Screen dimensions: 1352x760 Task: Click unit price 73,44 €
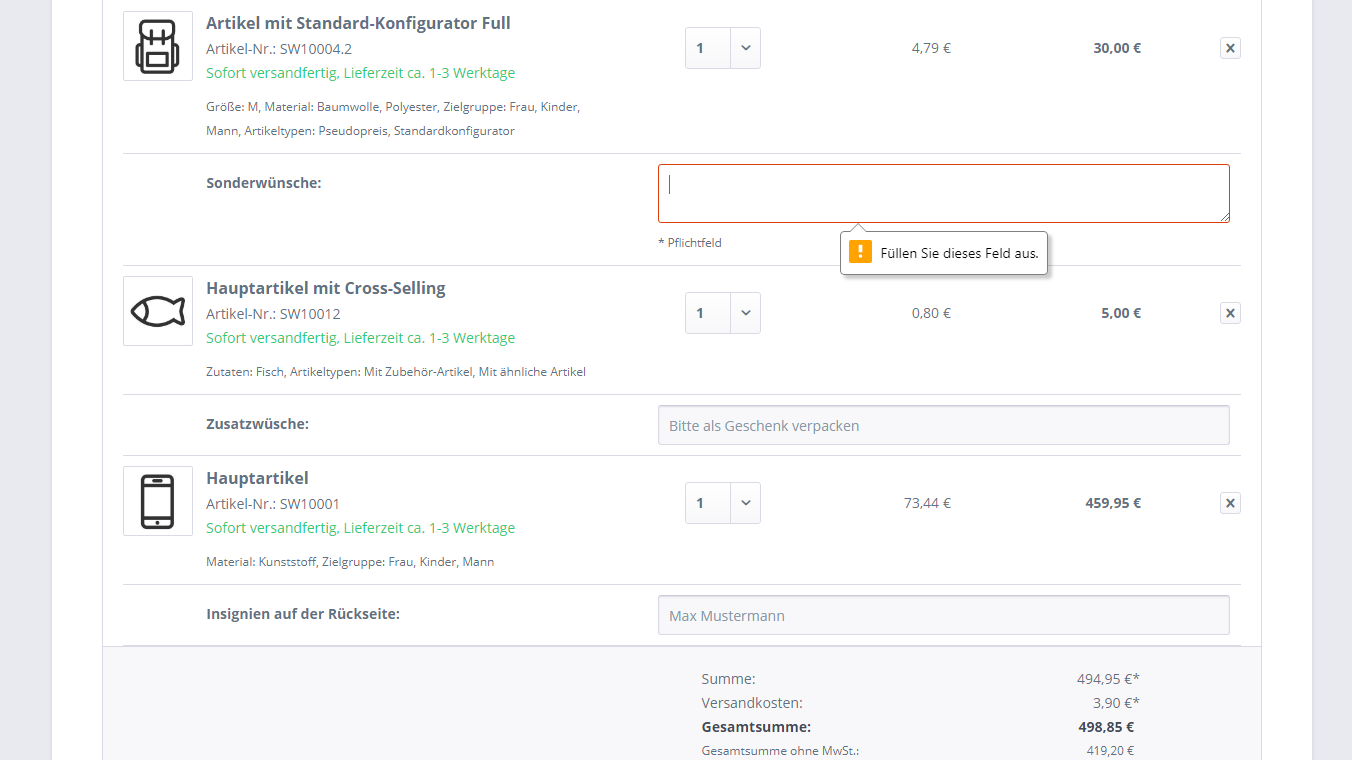pyautogui.click(x=927, y=503)
